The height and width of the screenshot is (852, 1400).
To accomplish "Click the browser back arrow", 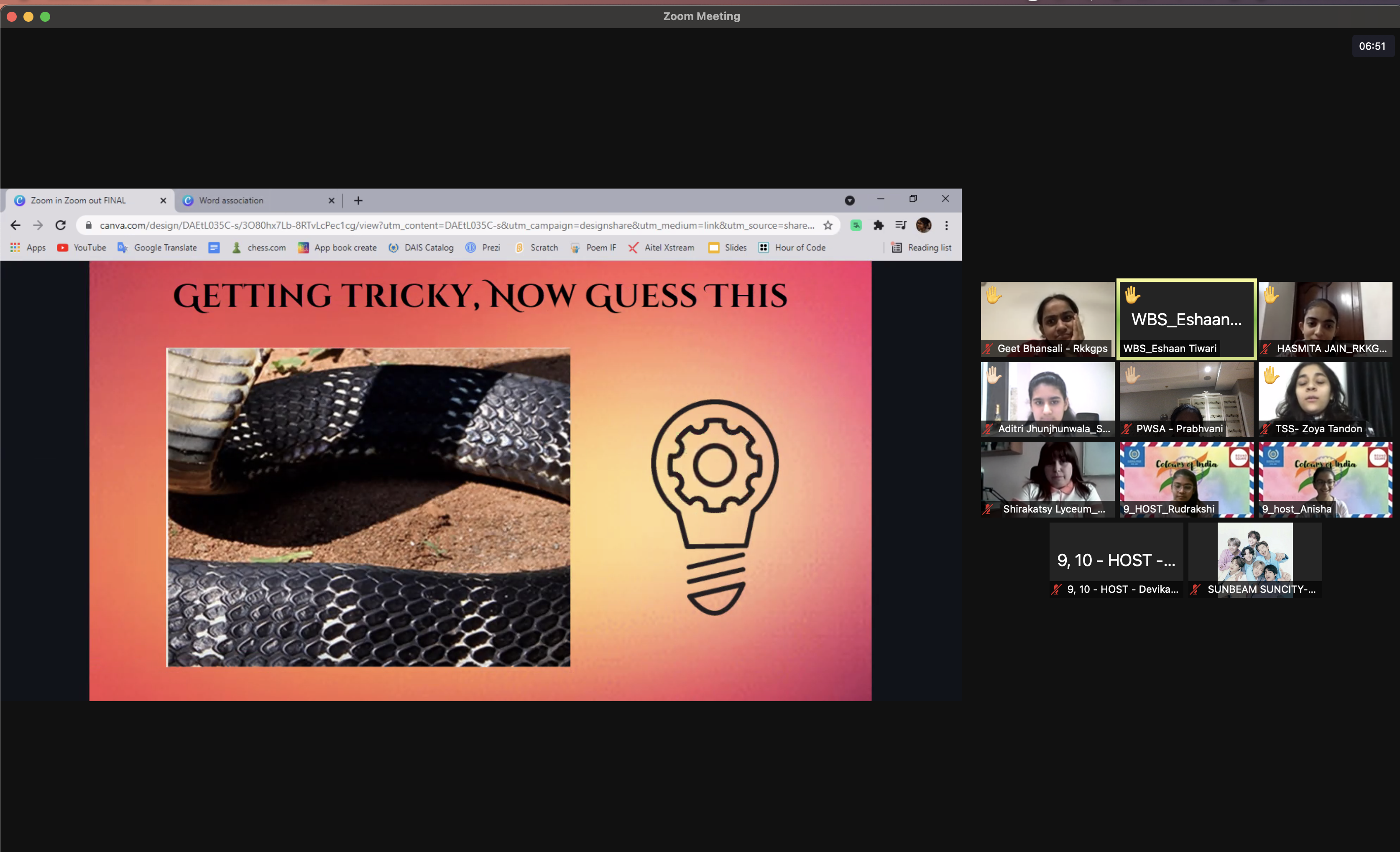I will coord(15,225).
